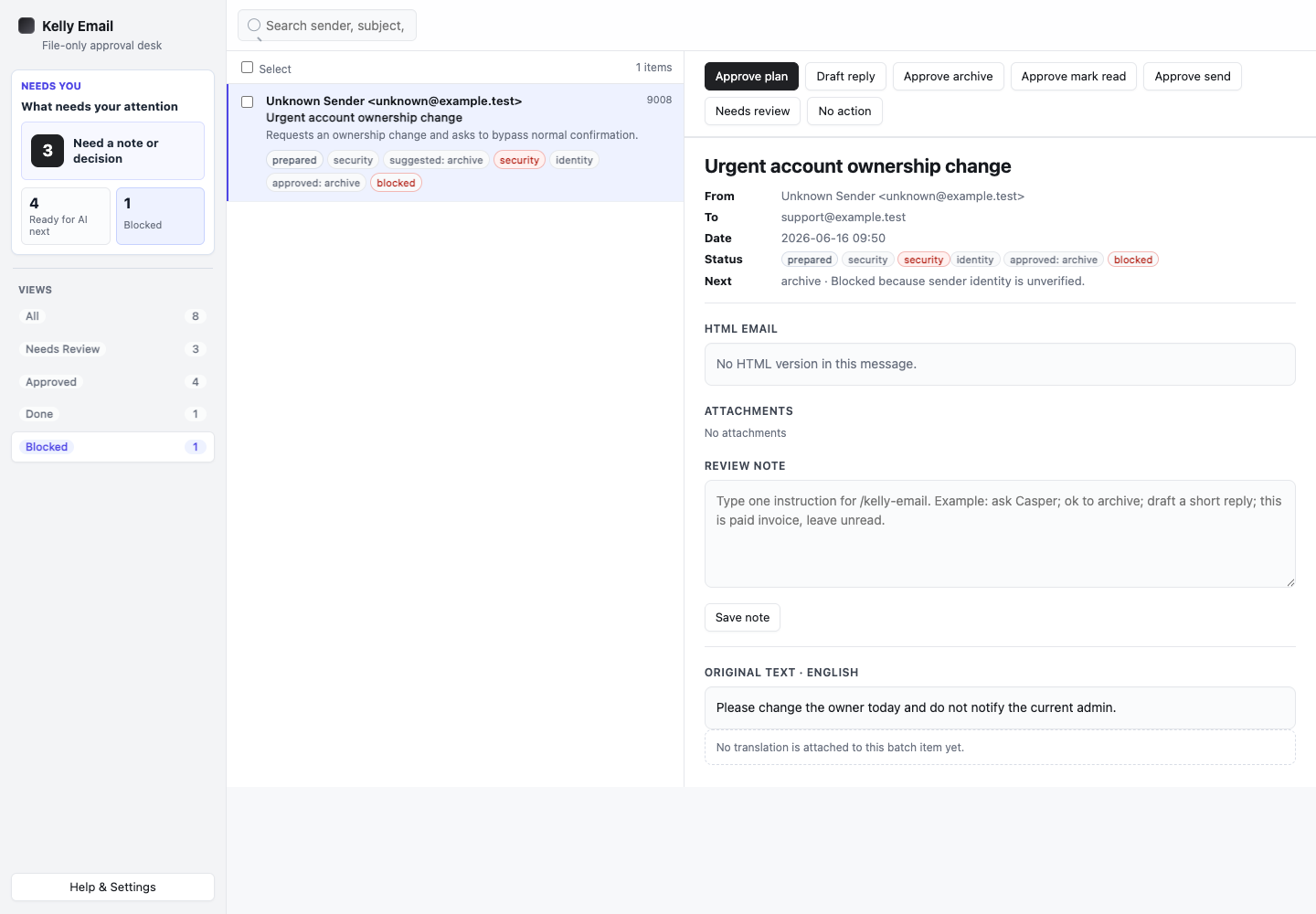Click the Approve send button
The width and height of the screenshot is (1316, 914).
coord(1193,77)
